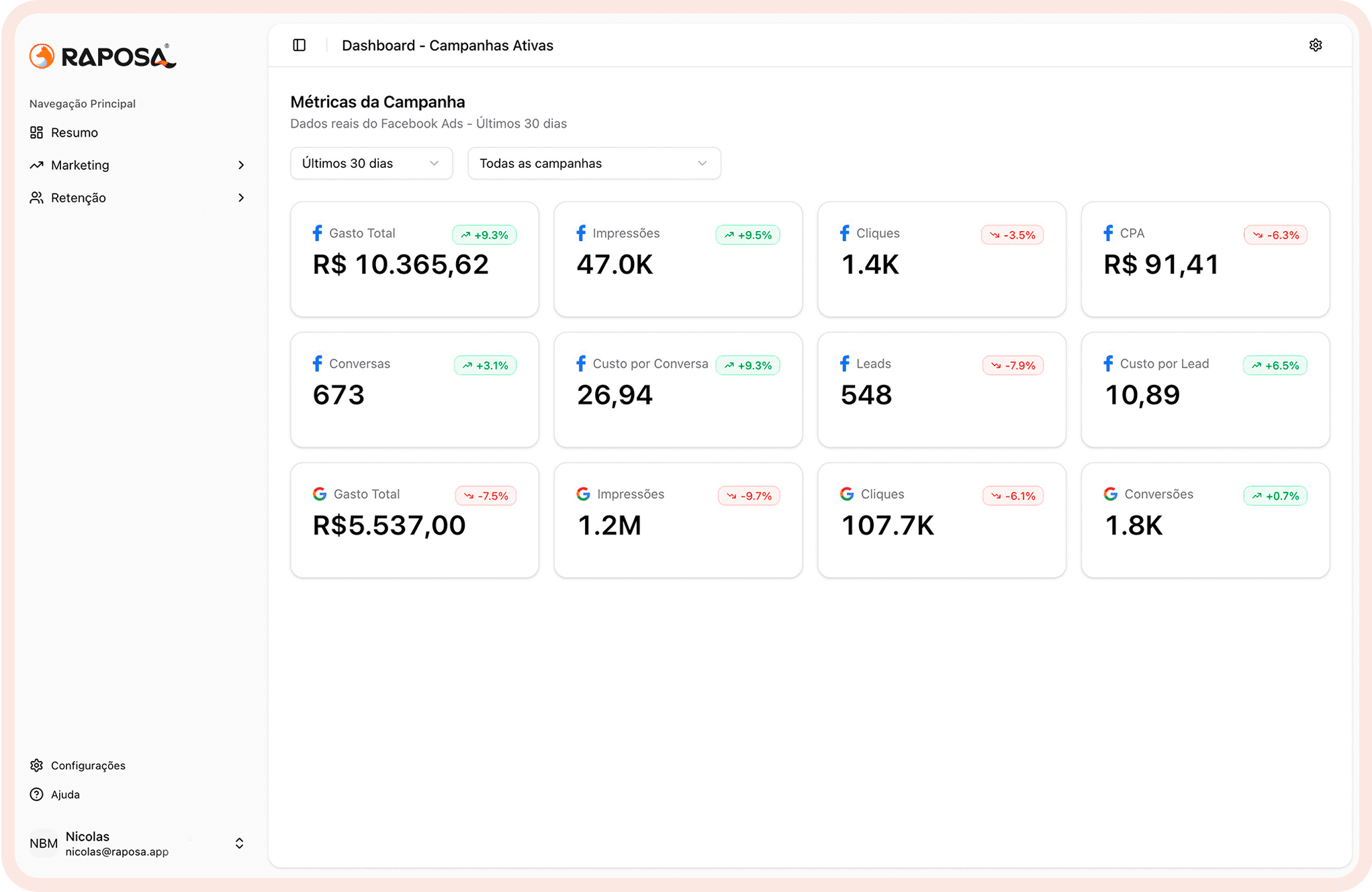Click the +6.5% Custo por Lead badge
Screen dimensions: 1372x892
(x=1275, y=365)
